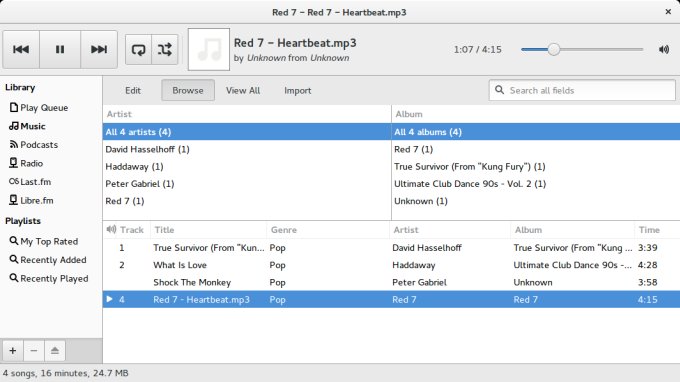The image size is (680, 382).
Task: Select True Survivor album in album browser
Action: pos(536,167)
